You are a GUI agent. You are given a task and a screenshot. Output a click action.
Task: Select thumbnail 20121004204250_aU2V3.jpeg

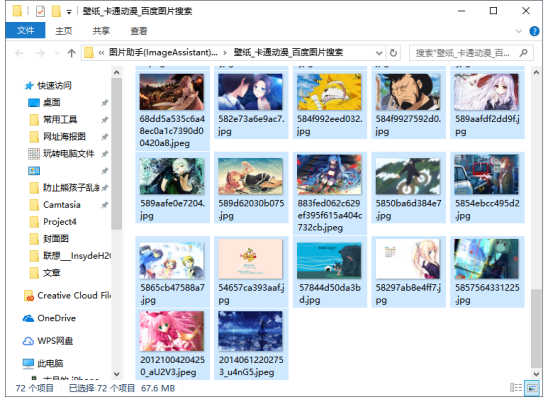[172, 331]
